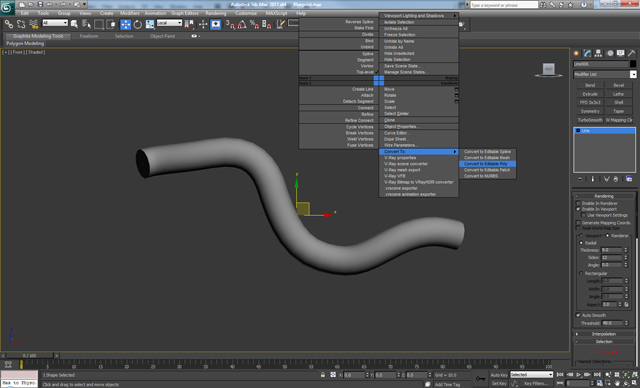
Task: Expand the Interpolation rollout
Action: pos(604,334)
